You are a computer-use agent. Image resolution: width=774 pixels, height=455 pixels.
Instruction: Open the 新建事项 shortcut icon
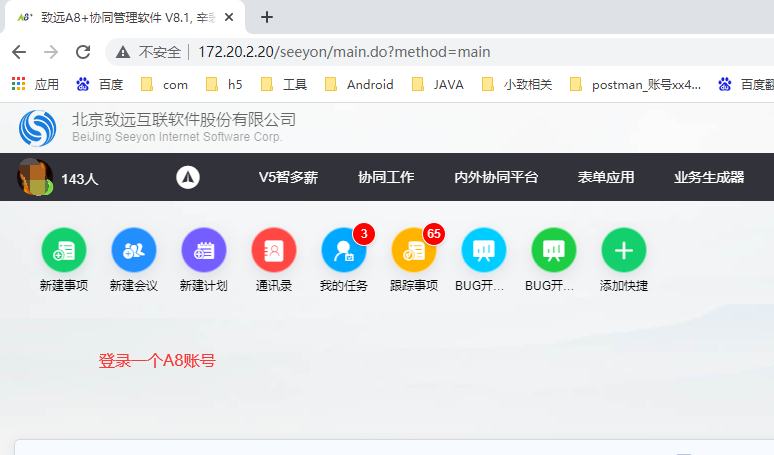tap(64, 250)
